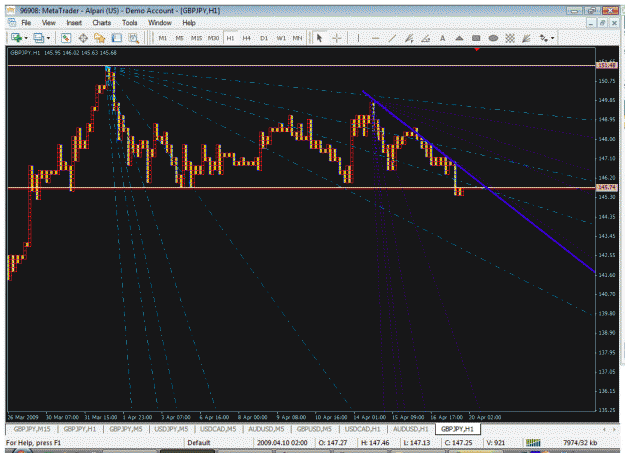Select the arrow Cursor tool
This screenshot has height=453, width=625.
click(x=319, y=38)
